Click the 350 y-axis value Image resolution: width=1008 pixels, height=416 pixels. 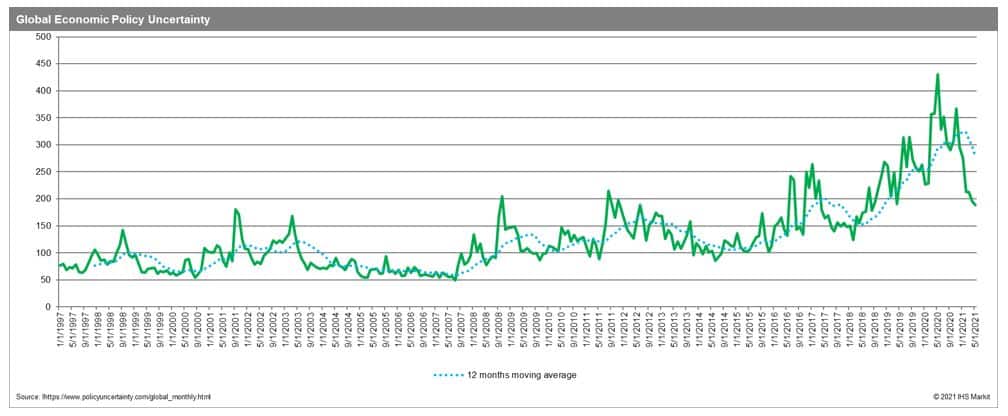point(43,118)
